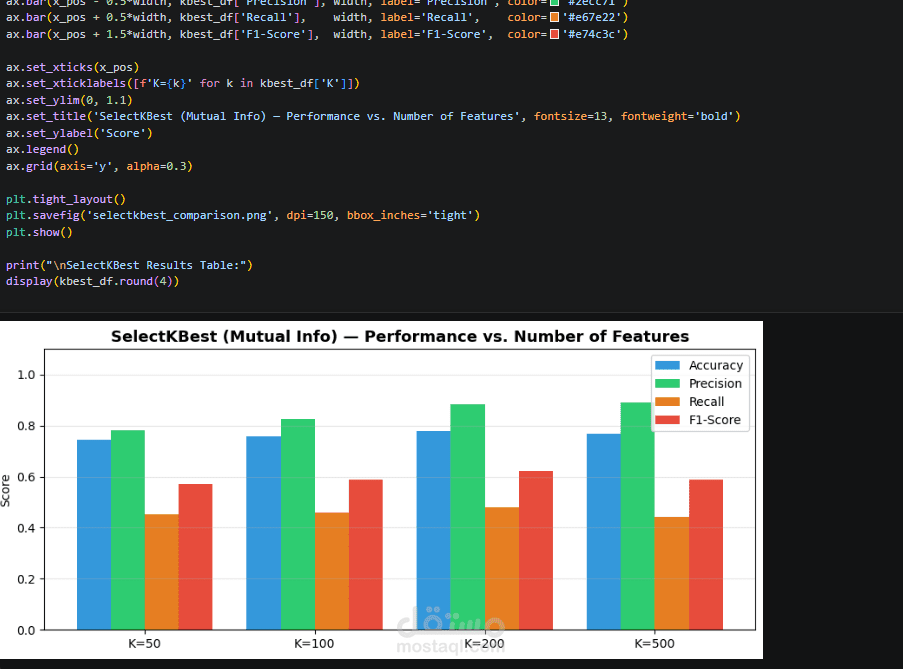Click the red F1-Score legend patch
This screenshot has width=903, height=669.
click(x=667, y=420)
